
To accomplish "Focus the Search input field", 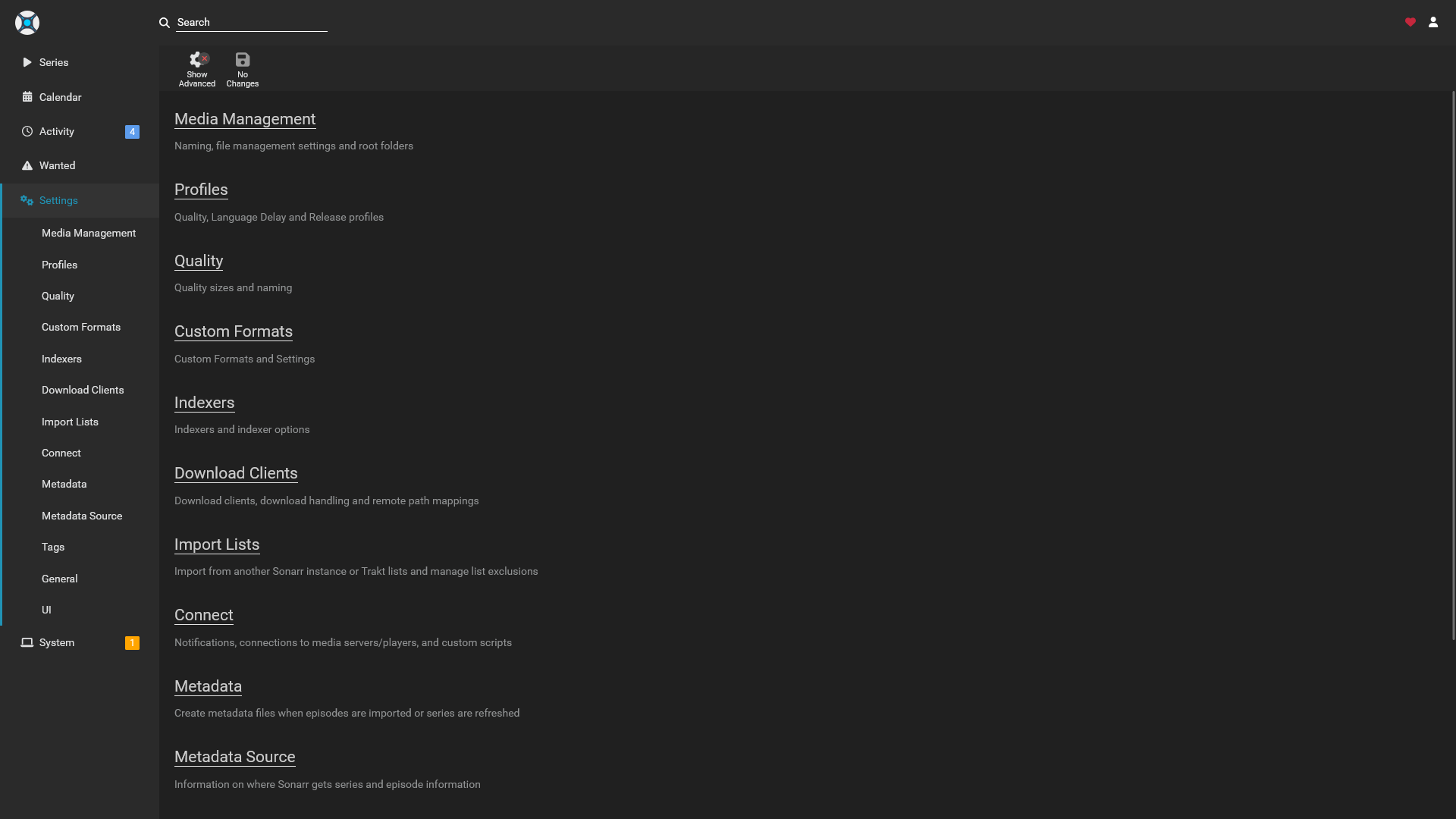I will click(x=252, y=23).
